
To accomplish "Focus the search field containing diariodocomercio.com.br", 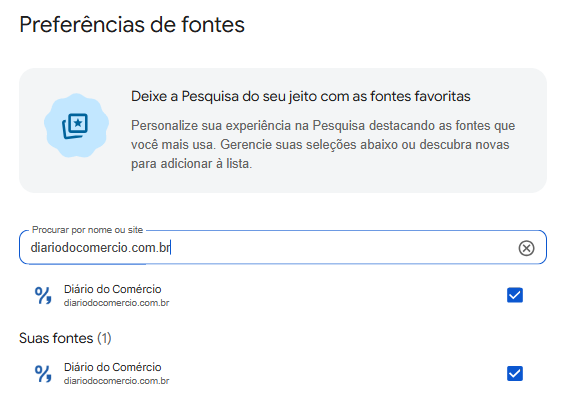I will point(283,248).
